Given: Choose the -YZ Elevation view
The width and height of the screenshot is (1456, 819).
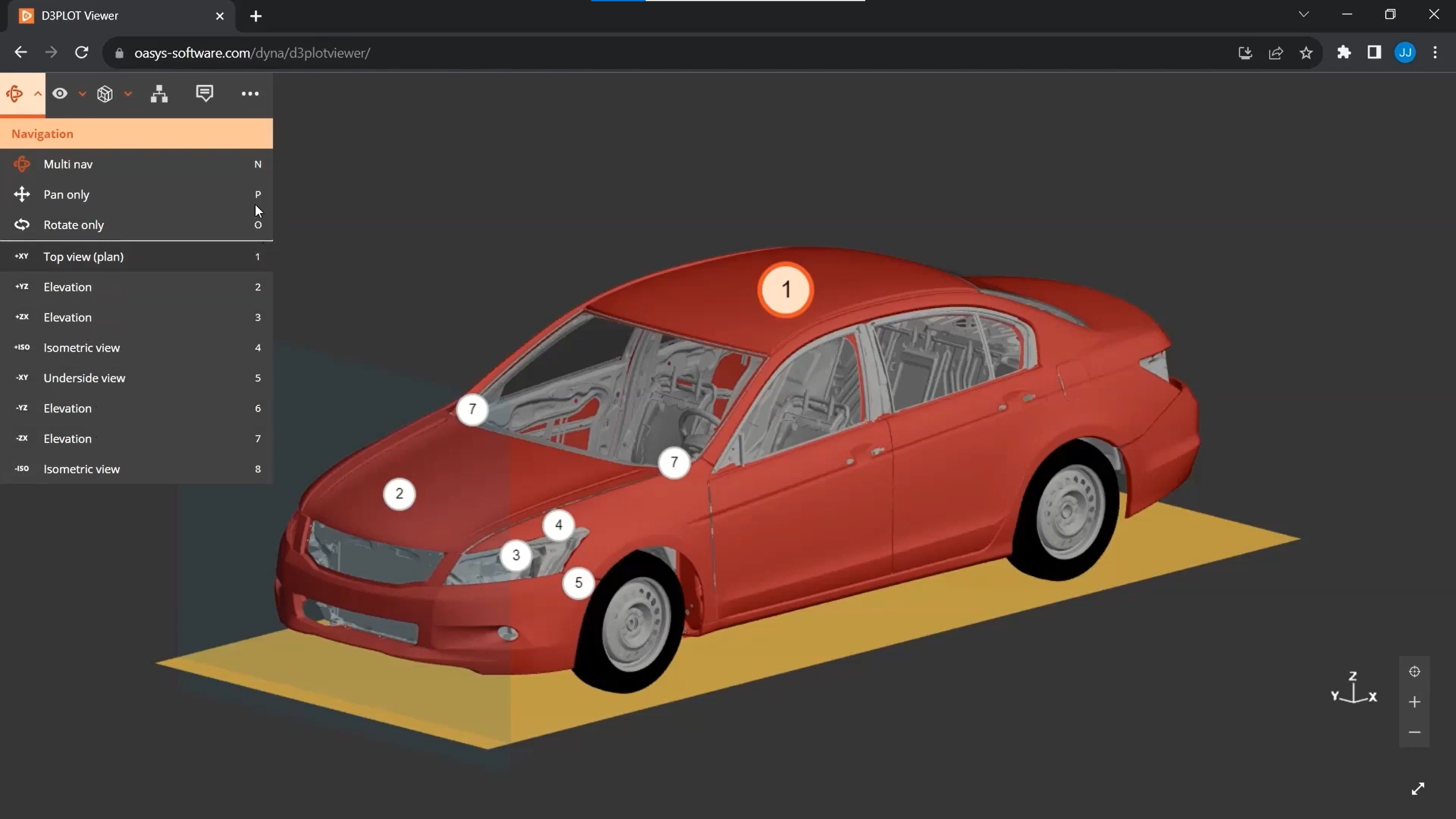Looking at the screenshot, I should 136,409.
